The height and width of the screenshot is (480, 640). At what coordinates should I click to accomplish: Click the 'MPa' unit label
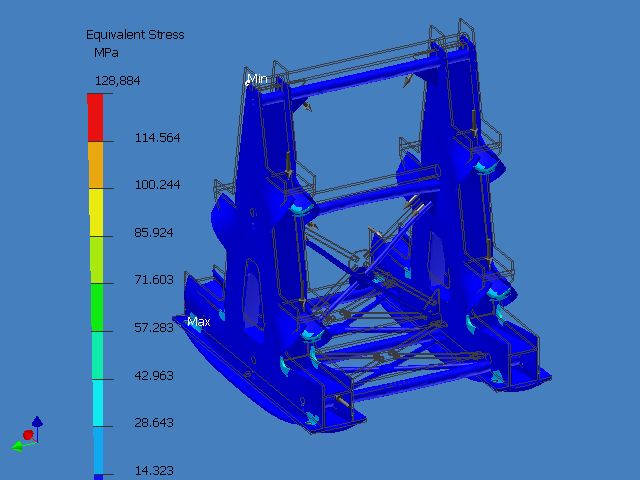point(106,53)
